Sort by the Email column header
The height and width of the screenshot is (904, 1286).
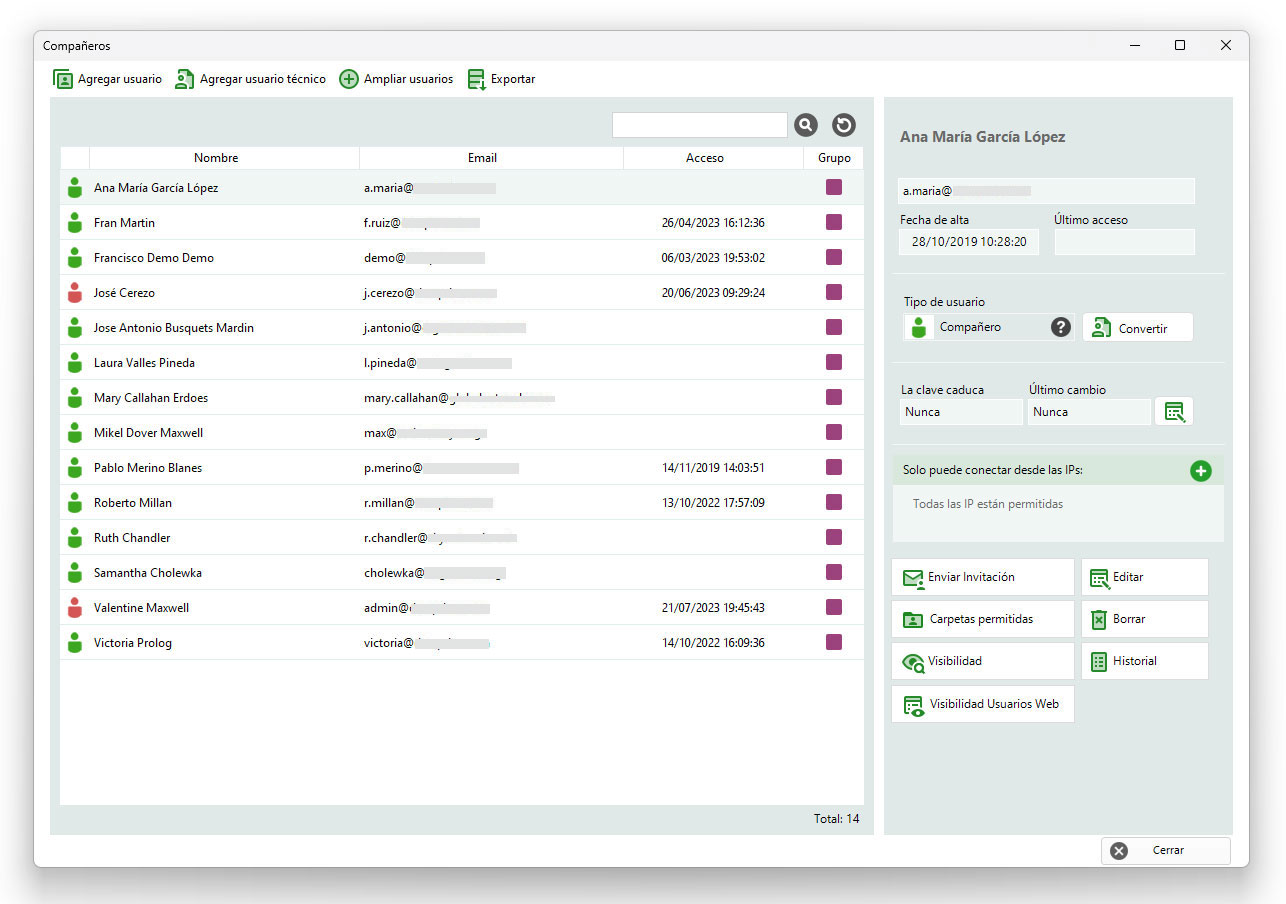(x=491, y=158)
